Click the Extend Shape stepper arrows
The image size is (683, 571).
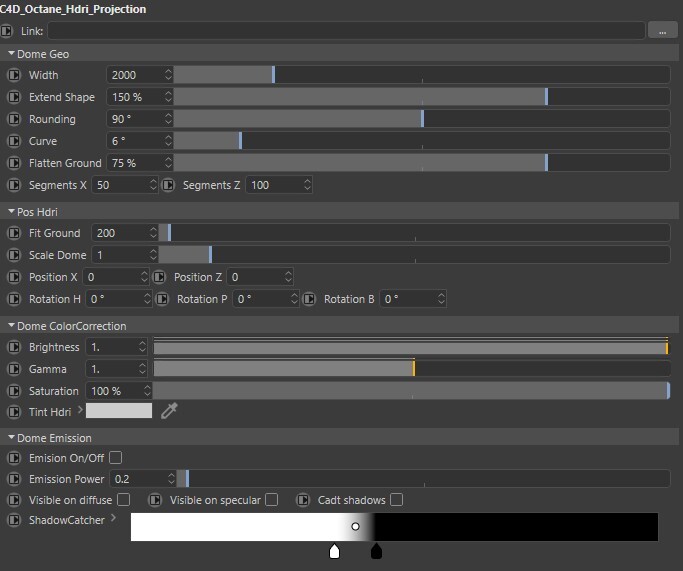coord(168,97)
